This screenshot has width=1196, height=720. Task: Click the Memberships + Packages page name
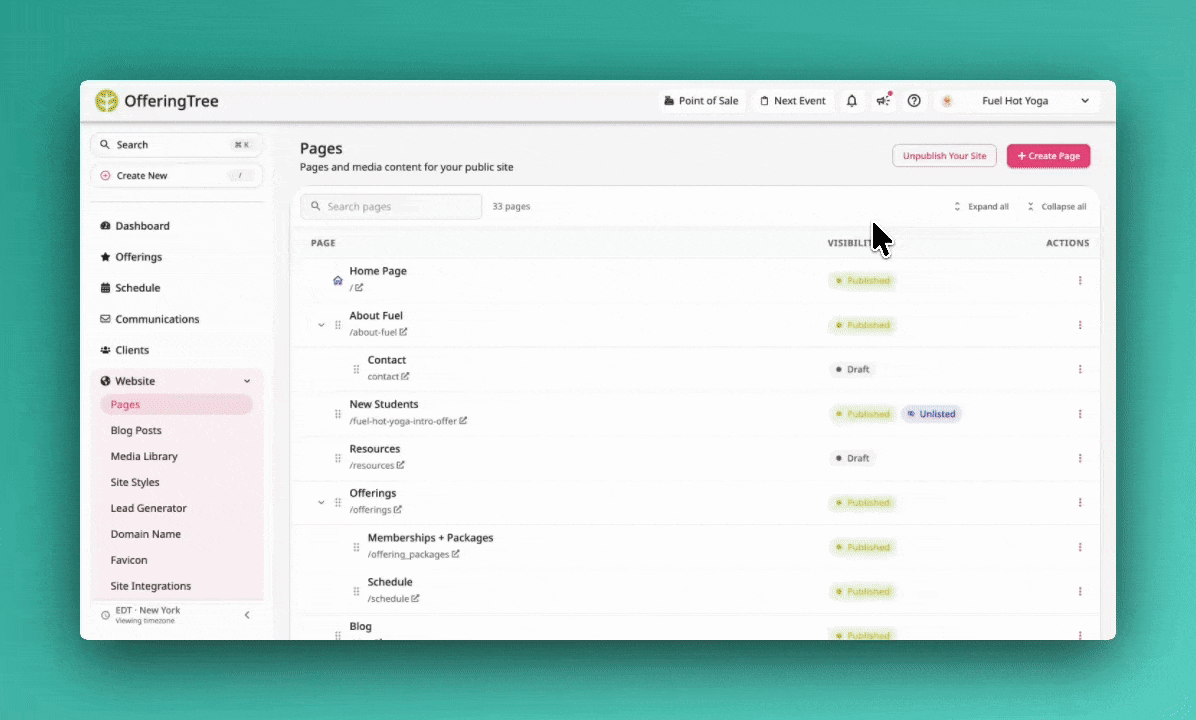pyautogui.click(x=430, y=538)
